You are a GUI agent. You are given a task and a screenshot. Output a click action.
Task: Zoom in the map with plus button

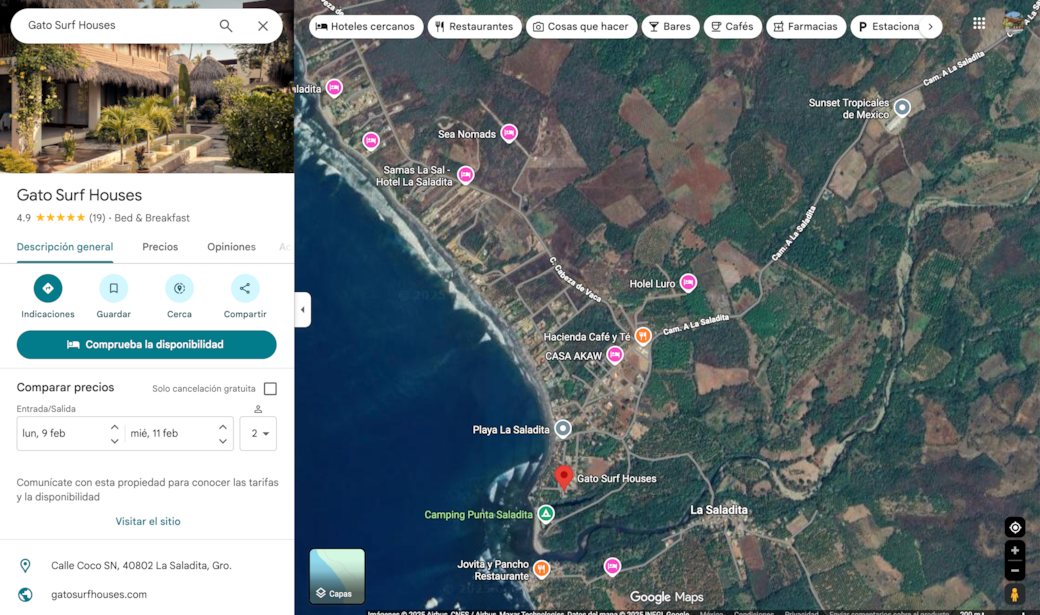pyautogui.click(x=1015, y=551)
